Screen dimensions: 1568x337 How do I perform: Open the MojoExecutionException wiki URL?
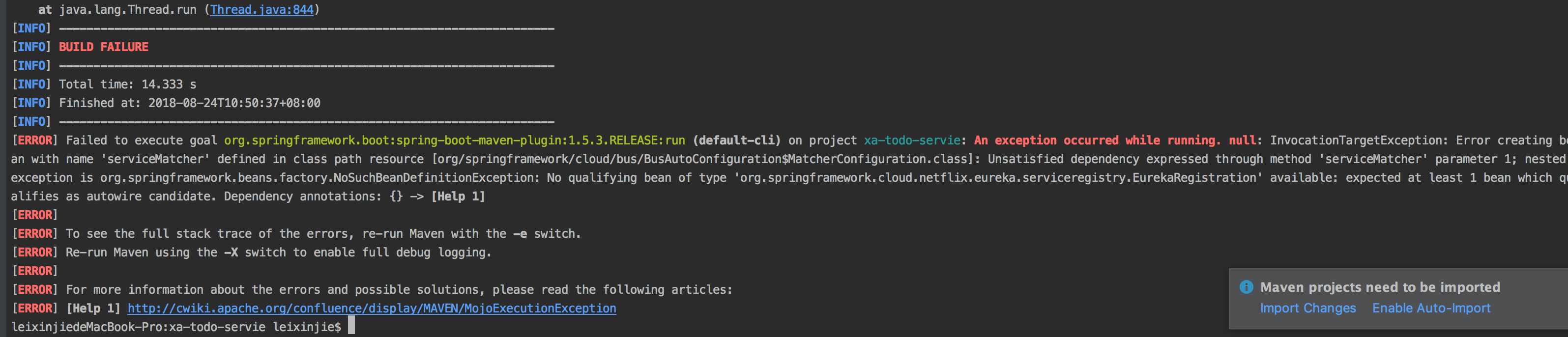coord(372,309)
